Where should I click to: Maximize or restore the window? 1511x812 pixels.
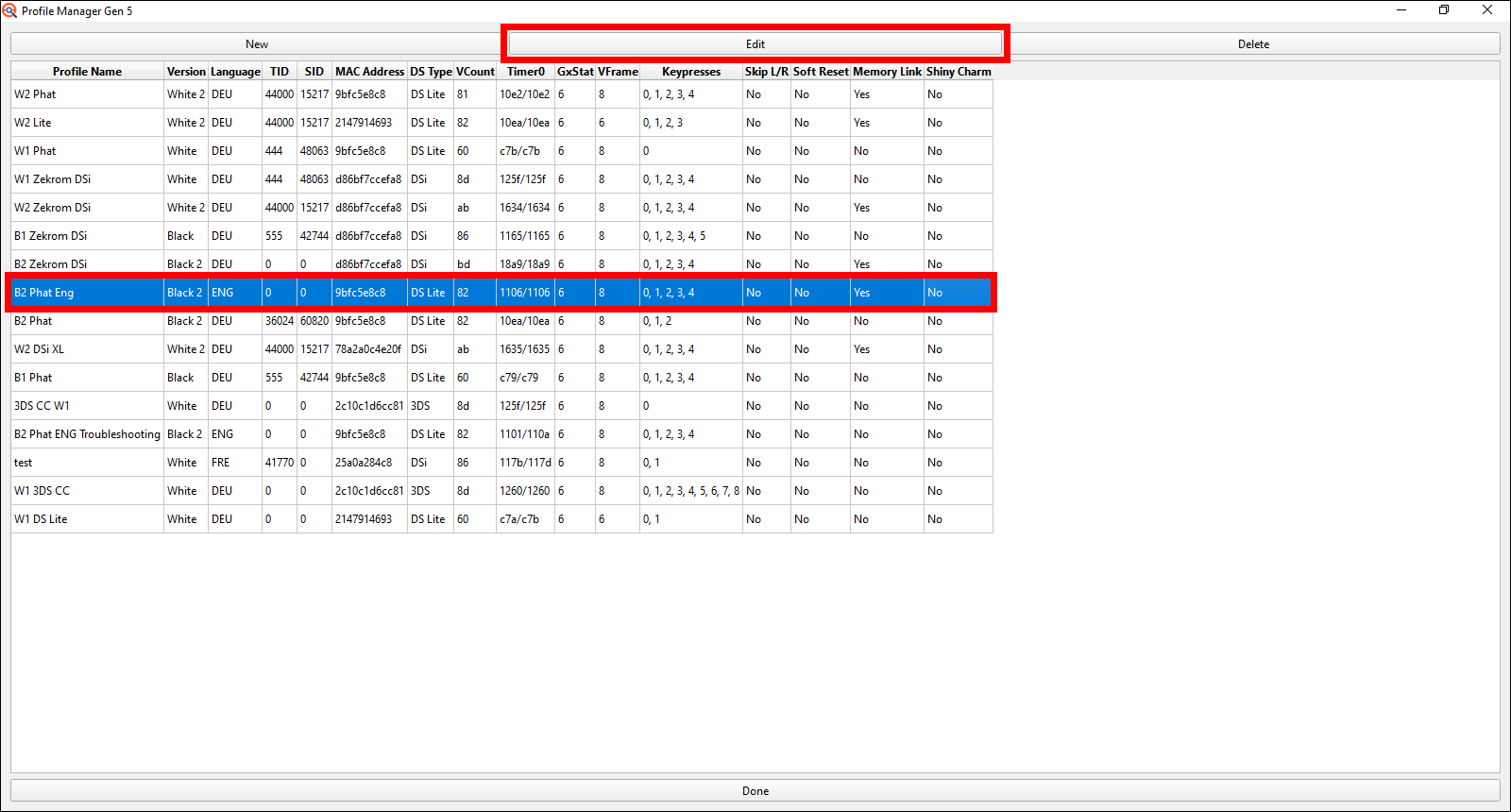1444,10
